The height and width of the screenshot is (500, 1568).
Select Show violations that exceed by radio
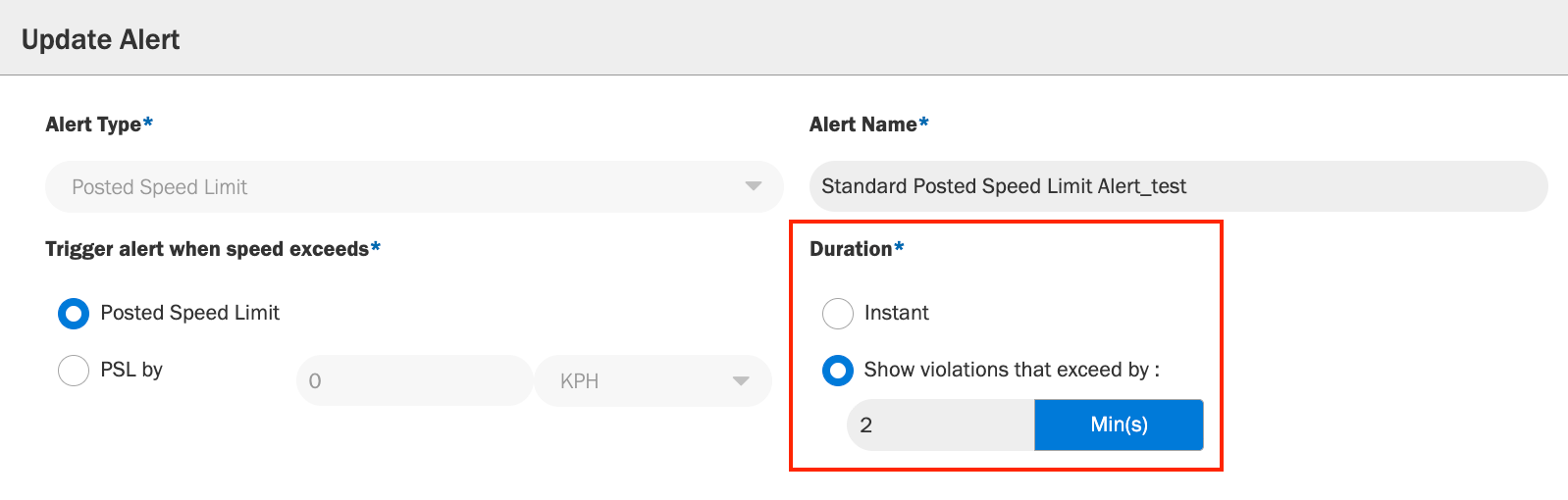[838, 371]
